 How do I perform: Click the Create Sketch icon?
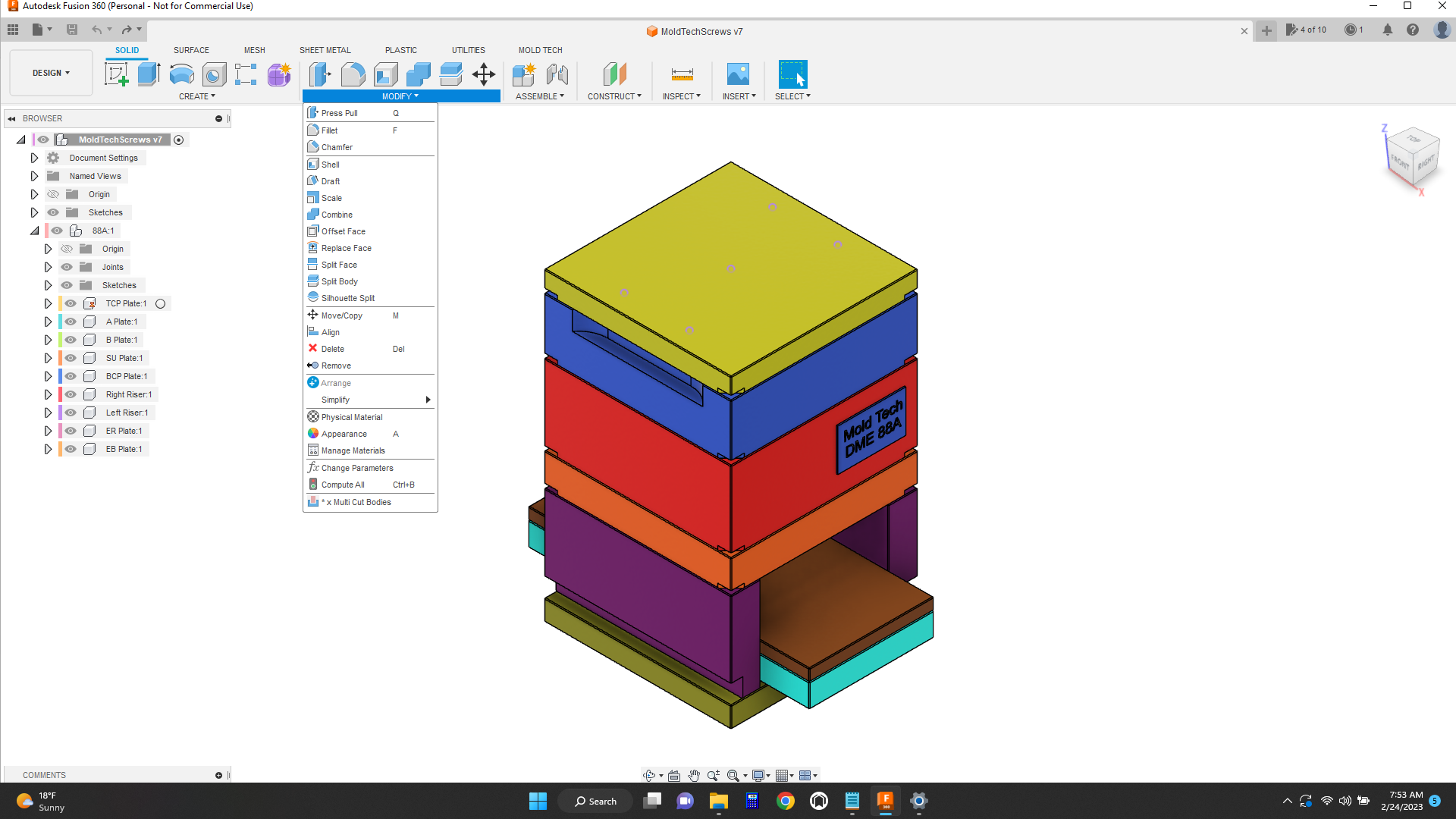point(116,74)
